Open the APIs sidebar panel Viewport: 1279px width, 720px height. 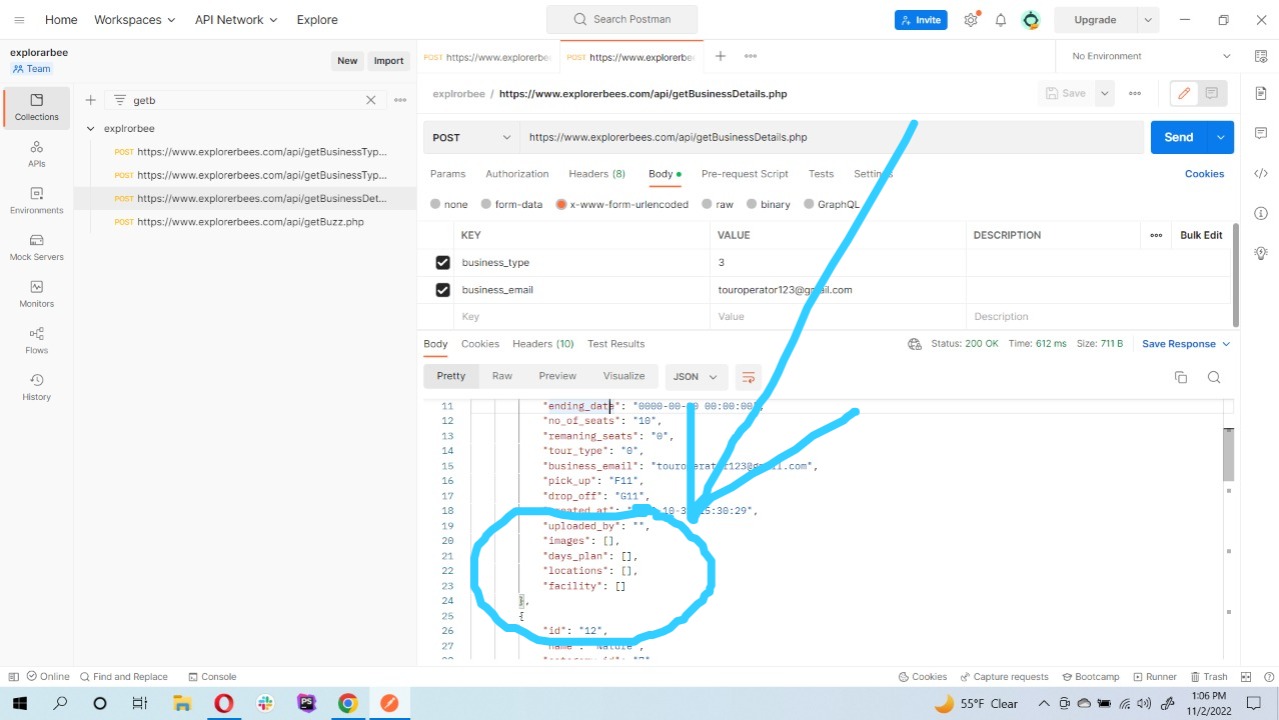[37, 154]
